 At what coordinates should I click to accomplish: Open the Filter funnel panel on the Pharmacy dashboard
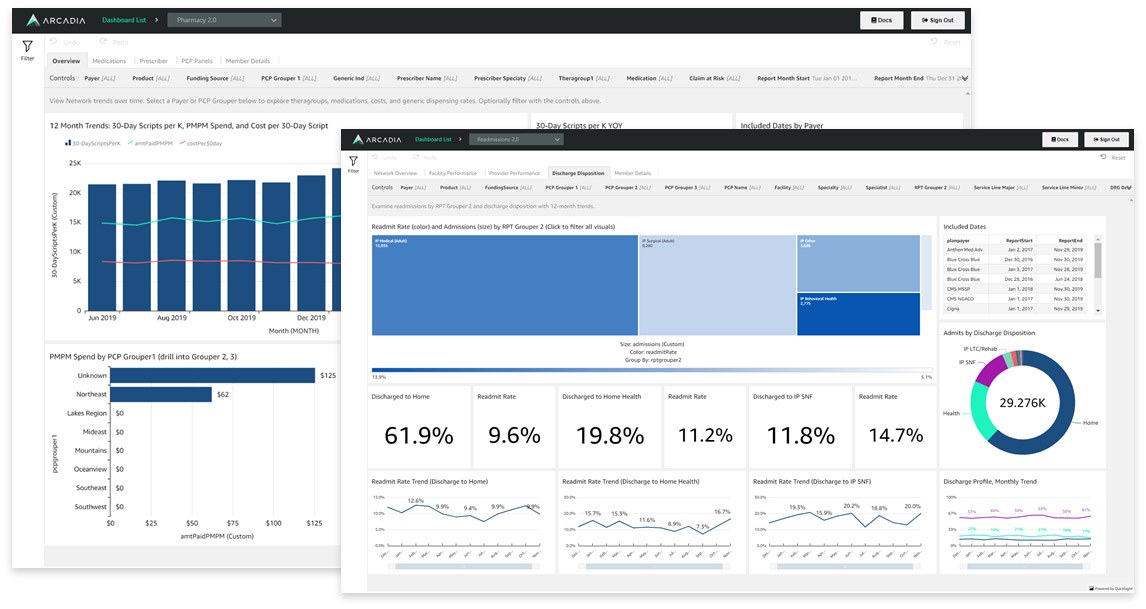(x=26, y=47)
